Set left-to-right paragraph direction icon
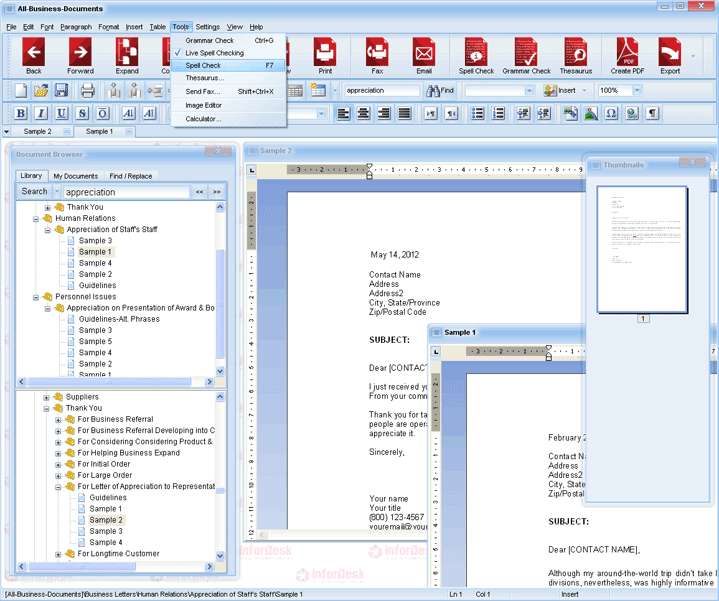Screen dimensions: 719x601 tap(431, 113)
